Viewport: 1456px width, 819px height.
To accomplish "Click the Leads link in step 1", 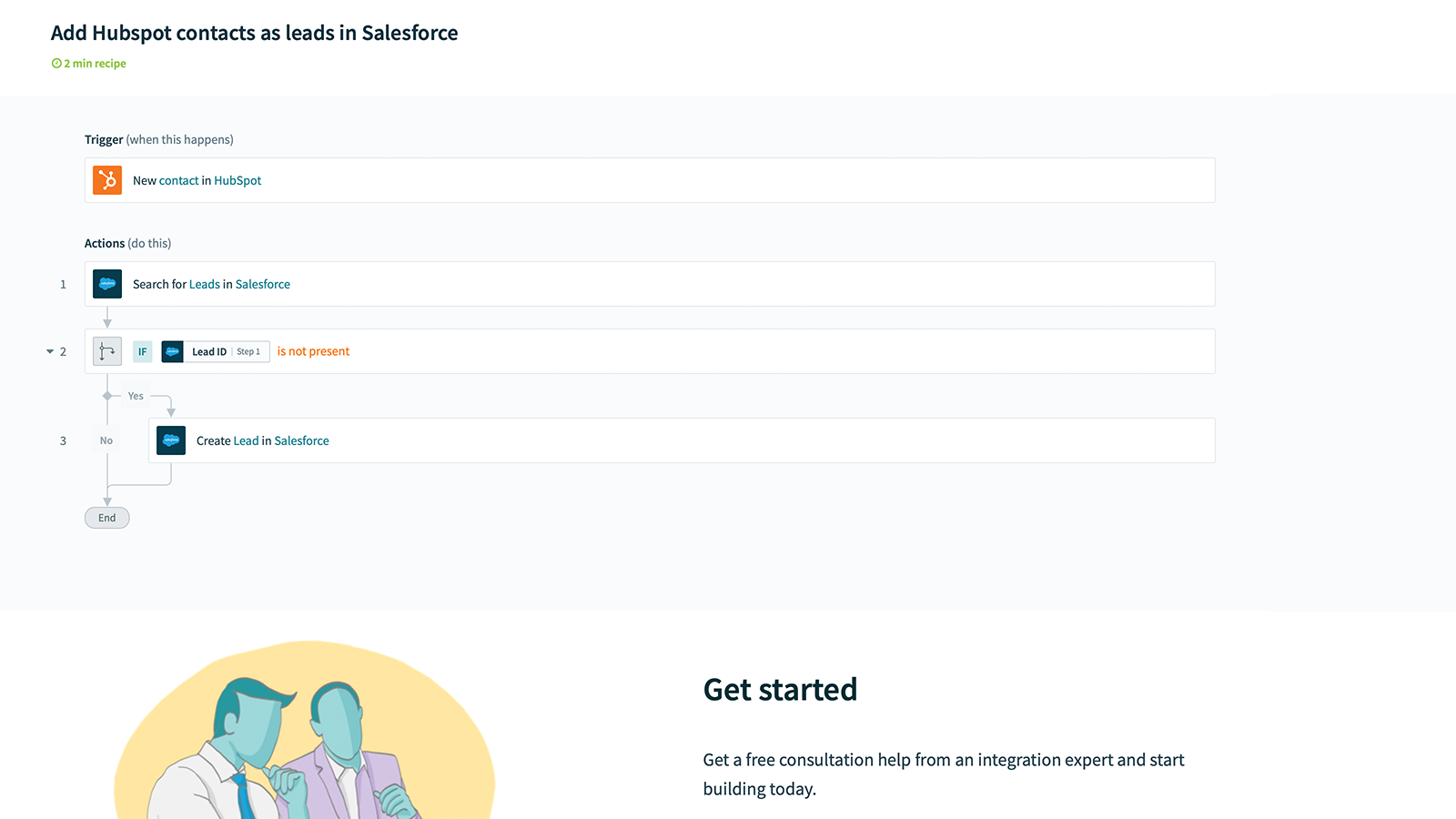I will coord(204,284).
